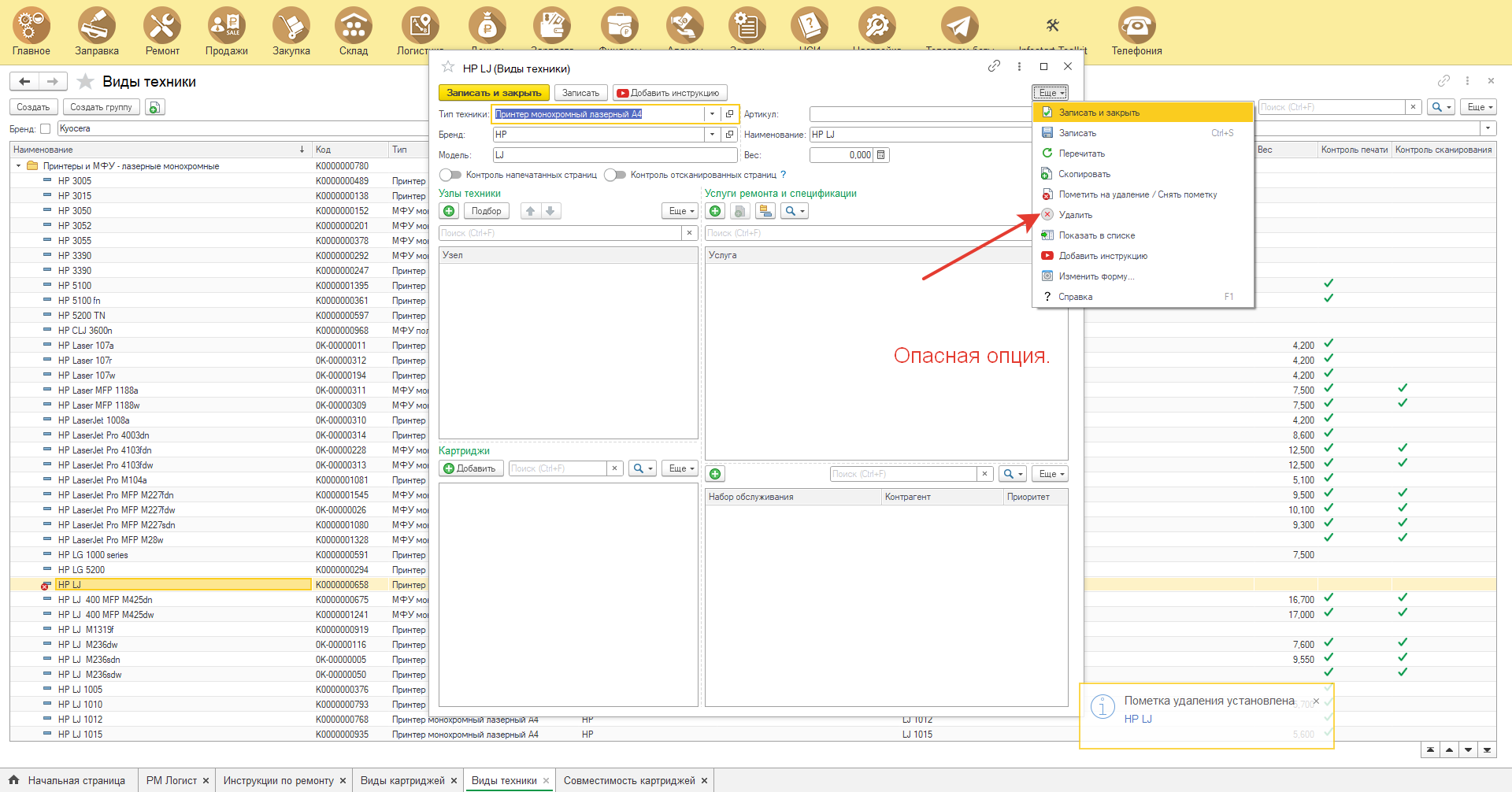Open the Ремонт section
Viewport: 1512px width, 792px height.
(x=162, y=31)
